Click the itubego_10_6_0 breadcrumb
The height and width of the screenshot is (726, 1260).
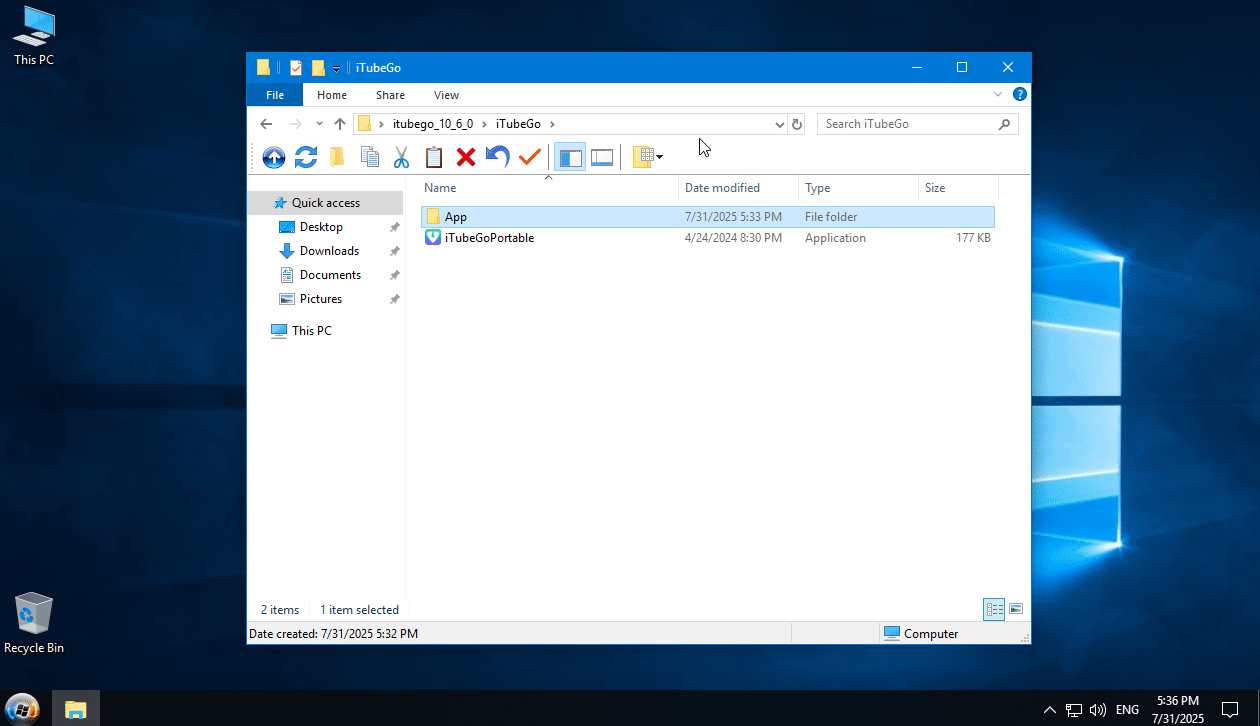coord(432,124)
